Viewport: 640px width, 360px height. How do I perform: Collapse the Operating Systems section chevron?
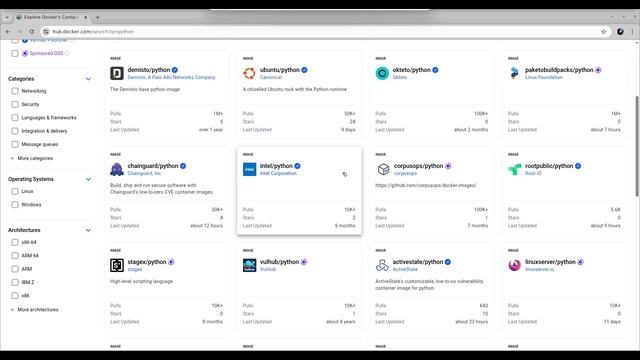(88, 179)
